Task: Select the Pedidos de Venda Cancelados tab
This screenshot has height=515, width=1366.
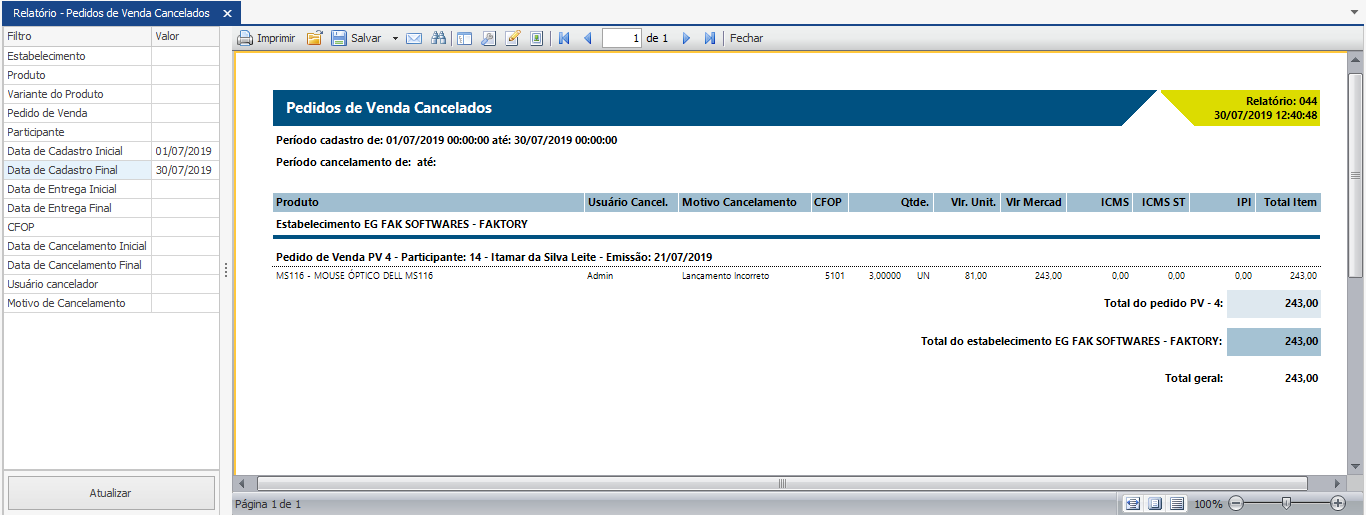Action: pos(111,13)
